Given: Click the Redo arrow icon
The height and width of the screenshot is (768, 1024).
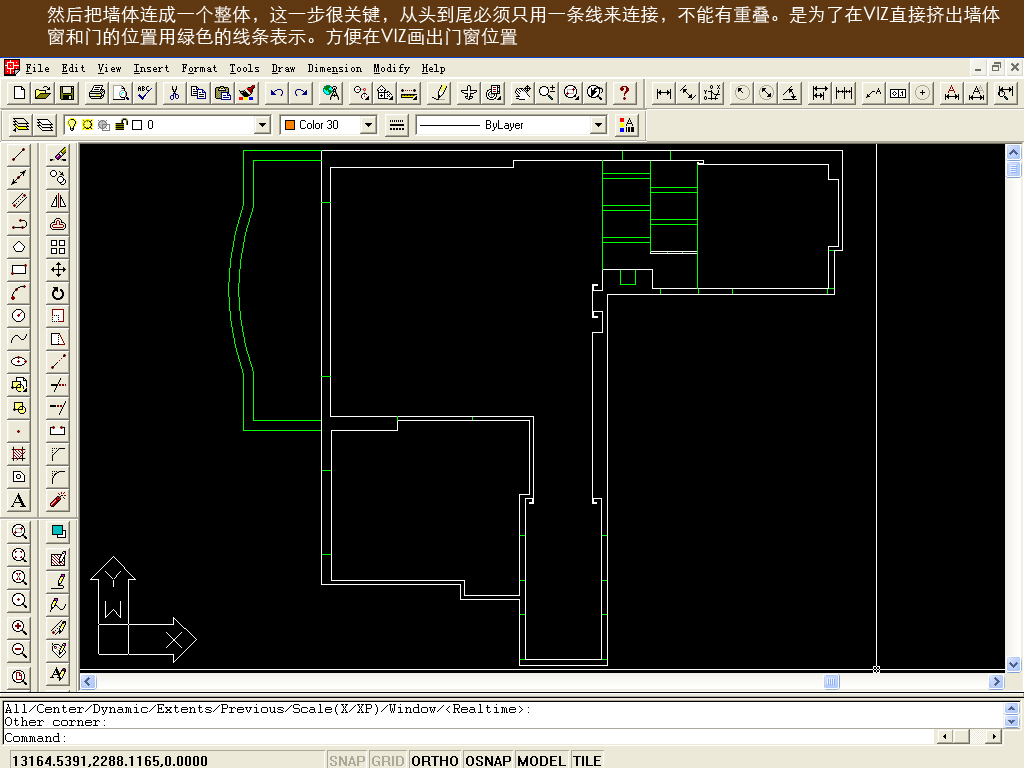Looking at the screenshot, I should coord(301,93).
